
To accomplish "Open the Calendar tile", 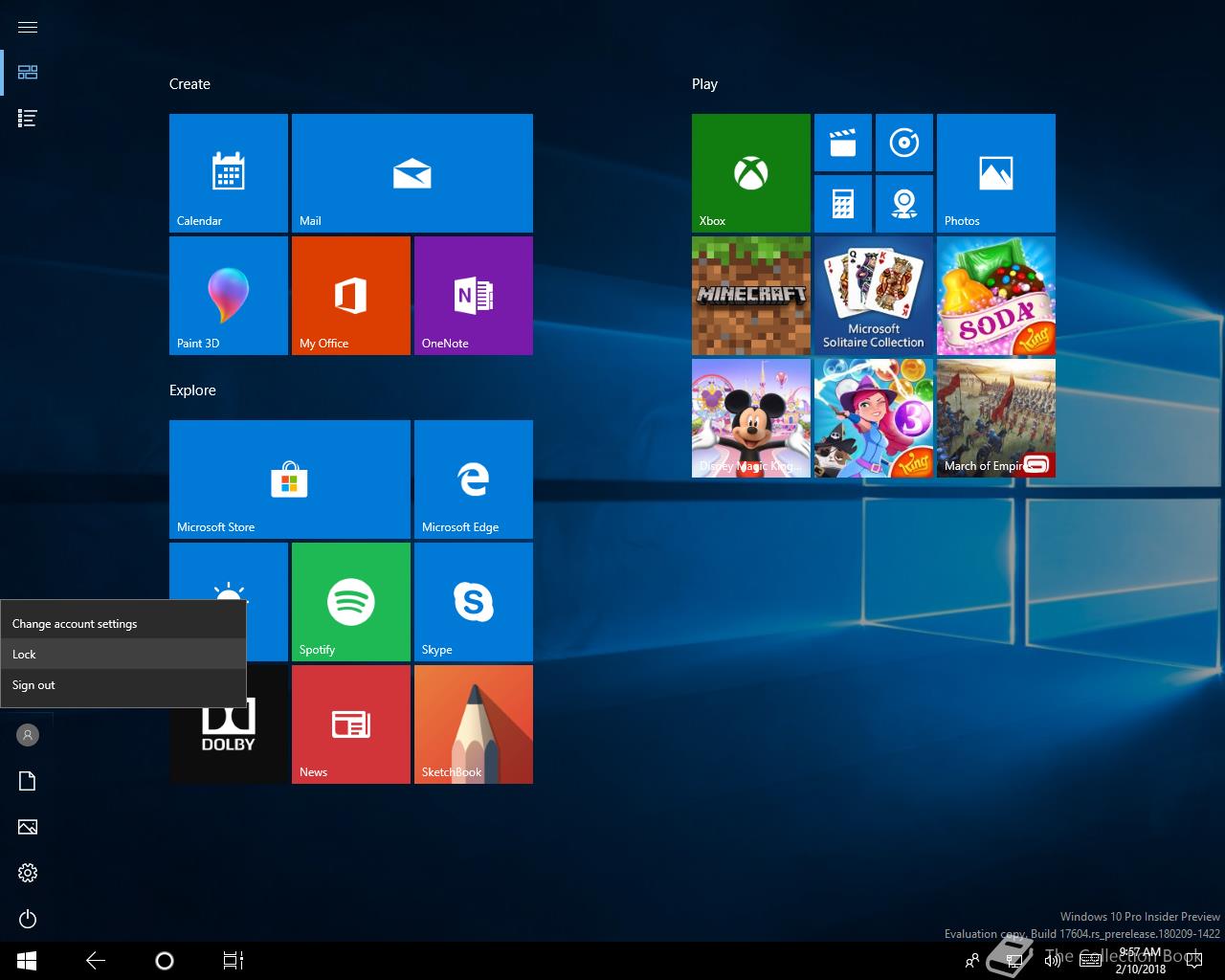I will (x=229, y=173).
